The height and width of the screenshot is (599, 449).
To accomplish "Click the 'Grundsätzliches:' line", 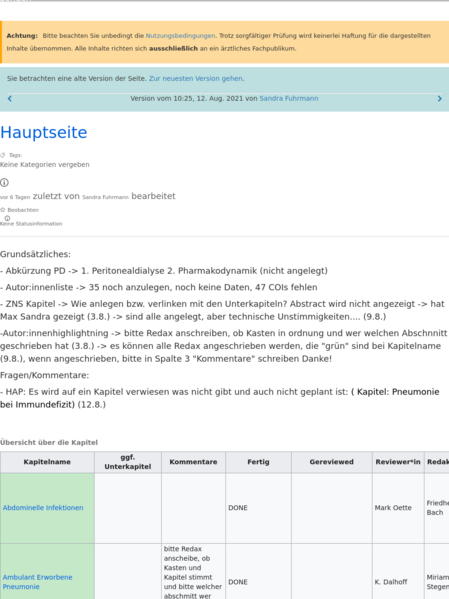I will pos(35,254).
